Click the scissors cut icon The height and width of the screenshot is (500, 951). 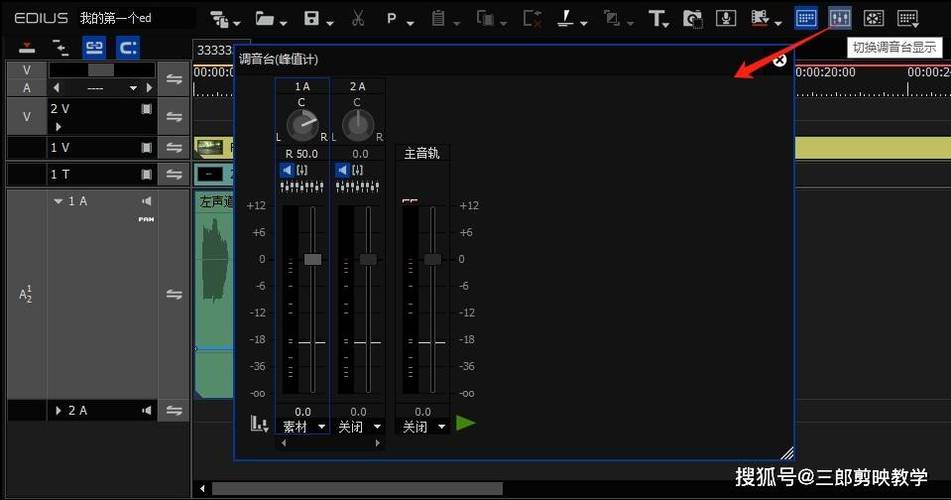coord(358,18)
